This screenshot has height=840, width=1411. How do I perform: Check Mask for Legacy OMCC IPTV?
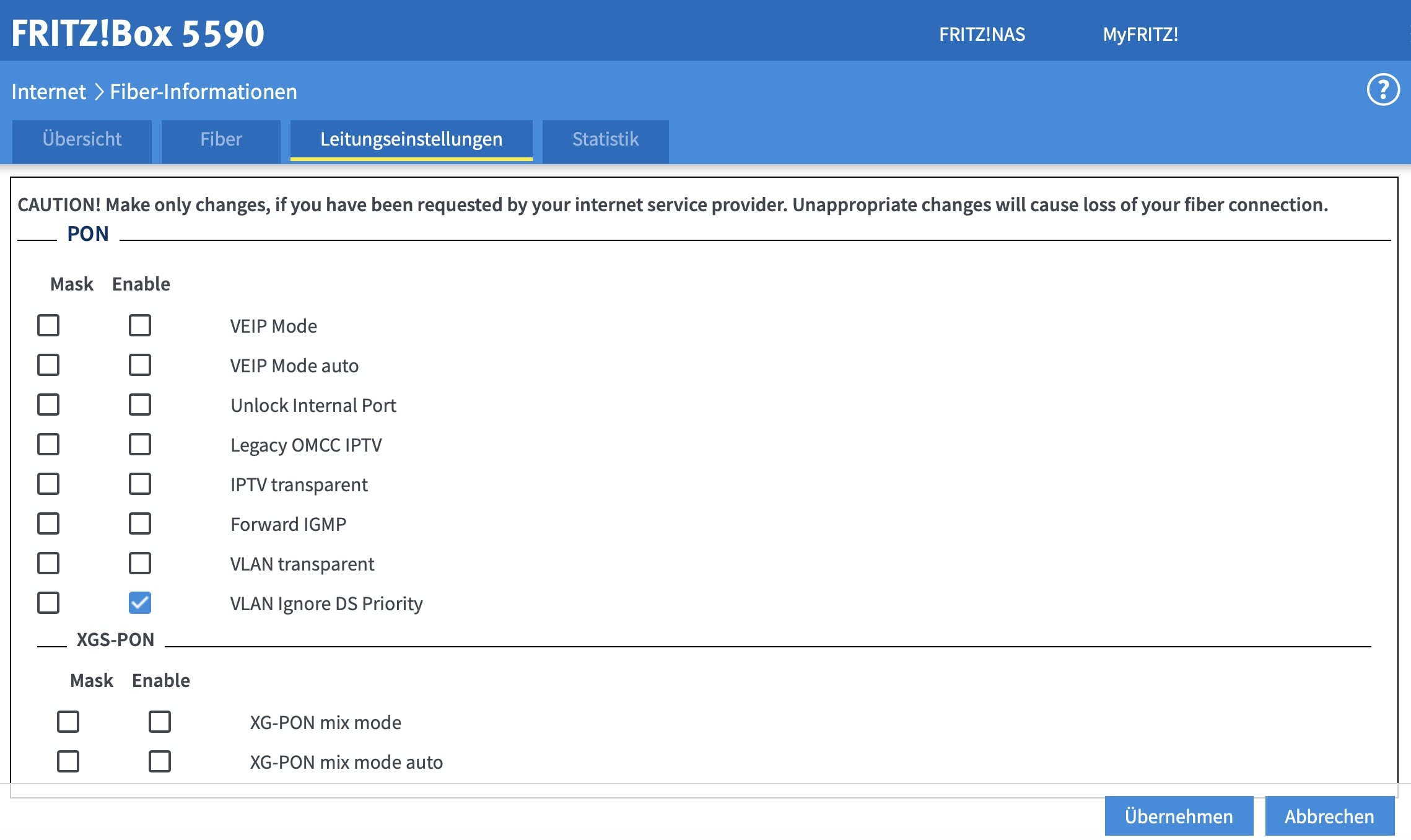pyautogui.click(x=48, y=444)
